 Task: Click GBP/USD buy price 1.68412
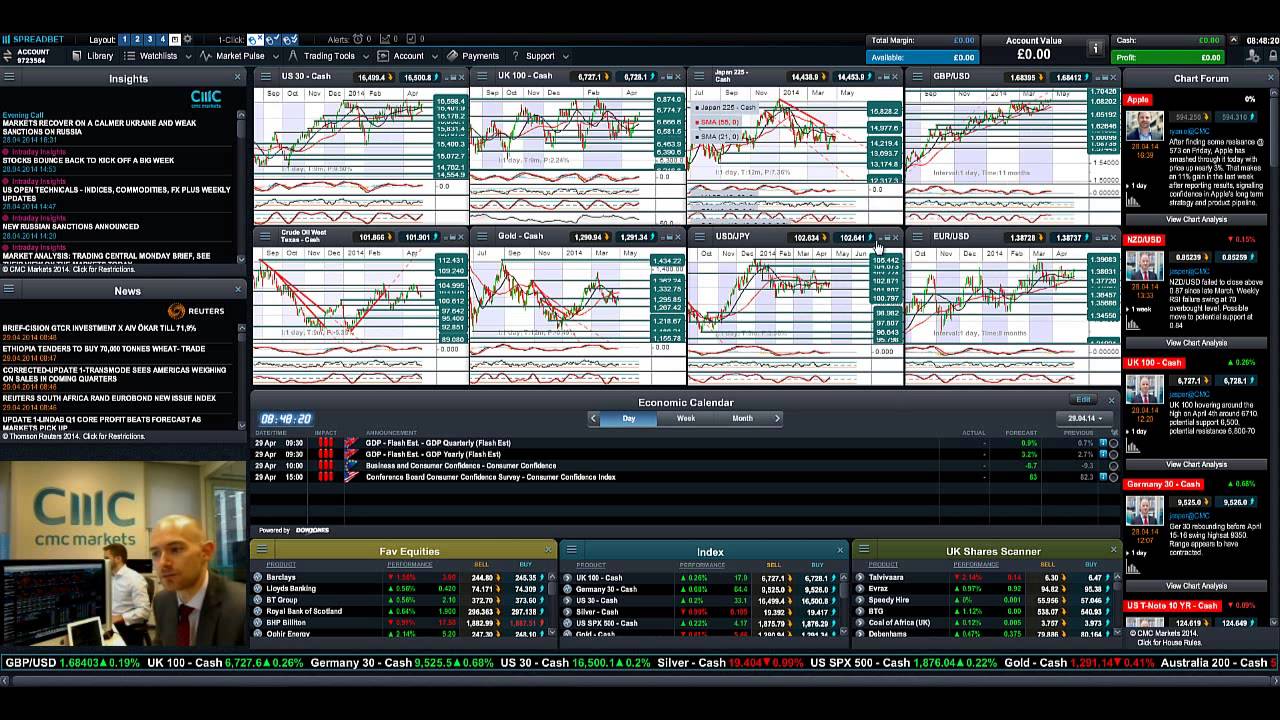tap(1071, 77)
